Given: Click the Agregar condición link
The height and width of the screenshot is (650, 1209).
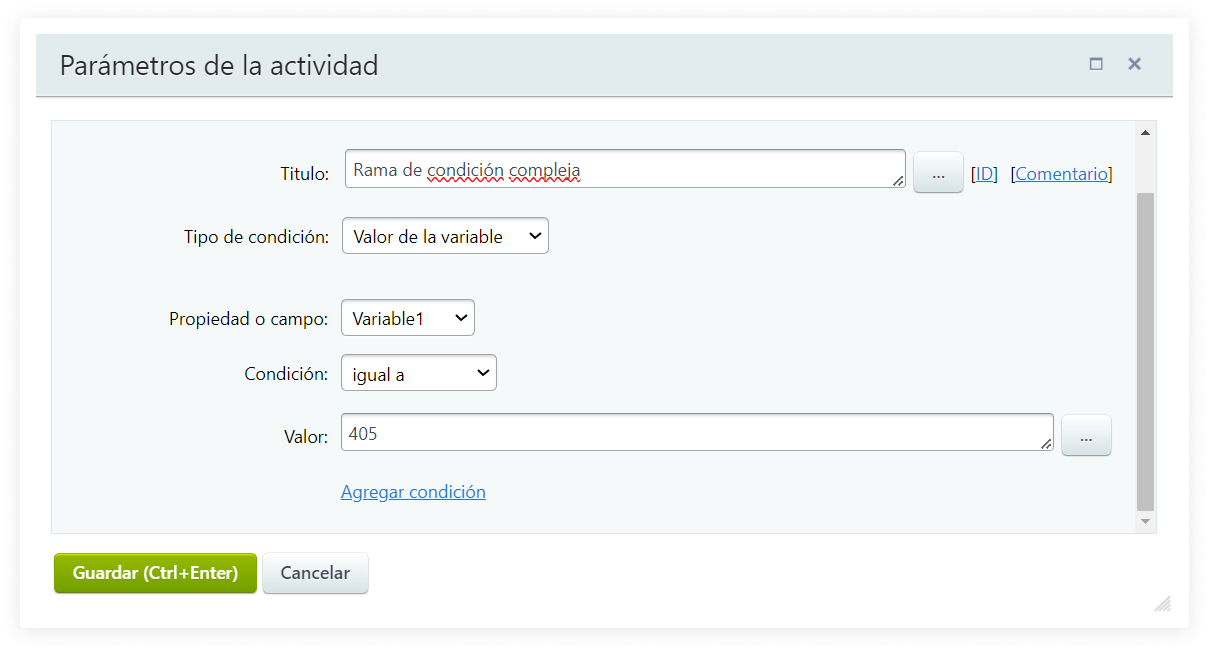Looking at the screenshot, I should coord(413,492).
